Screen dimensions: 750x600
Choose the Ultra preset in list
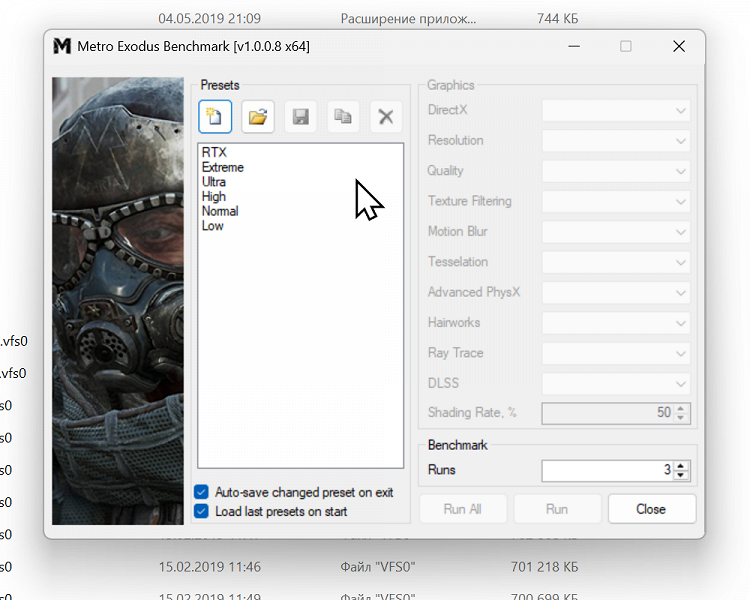(214, 182)
